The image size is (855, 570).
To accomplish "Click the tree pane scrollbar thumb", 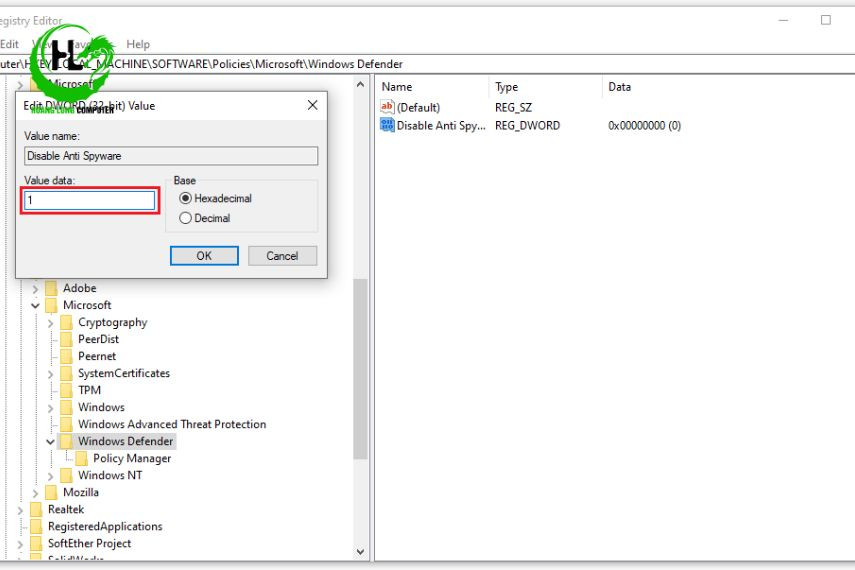I will click(360, 369).
